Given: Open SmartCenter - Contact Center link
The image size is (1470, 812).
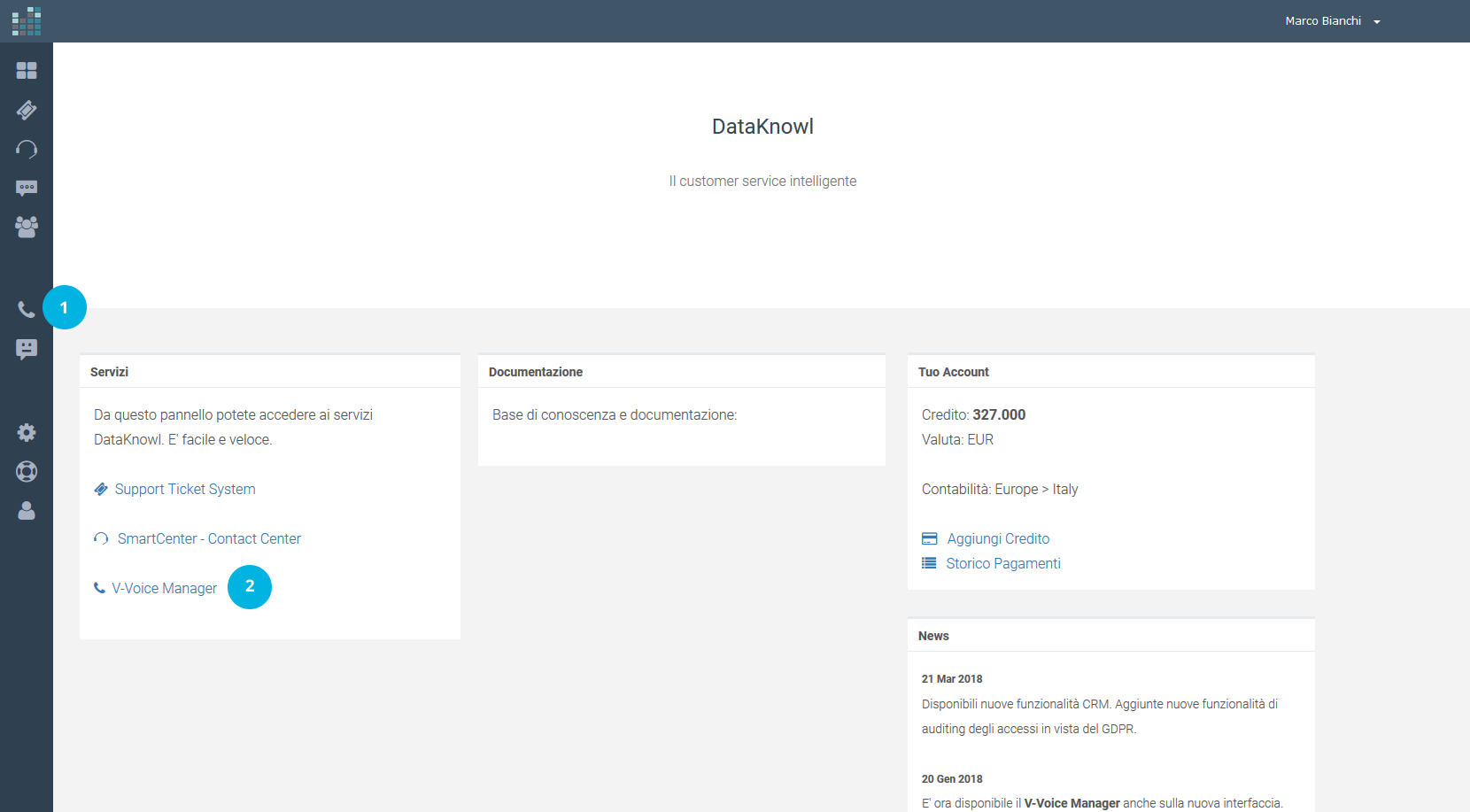Looking at the screenshot, I should click(x=209, y=538).
